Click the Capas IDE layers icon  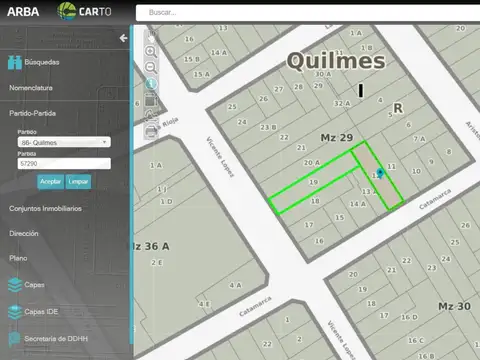click(15, 312)
